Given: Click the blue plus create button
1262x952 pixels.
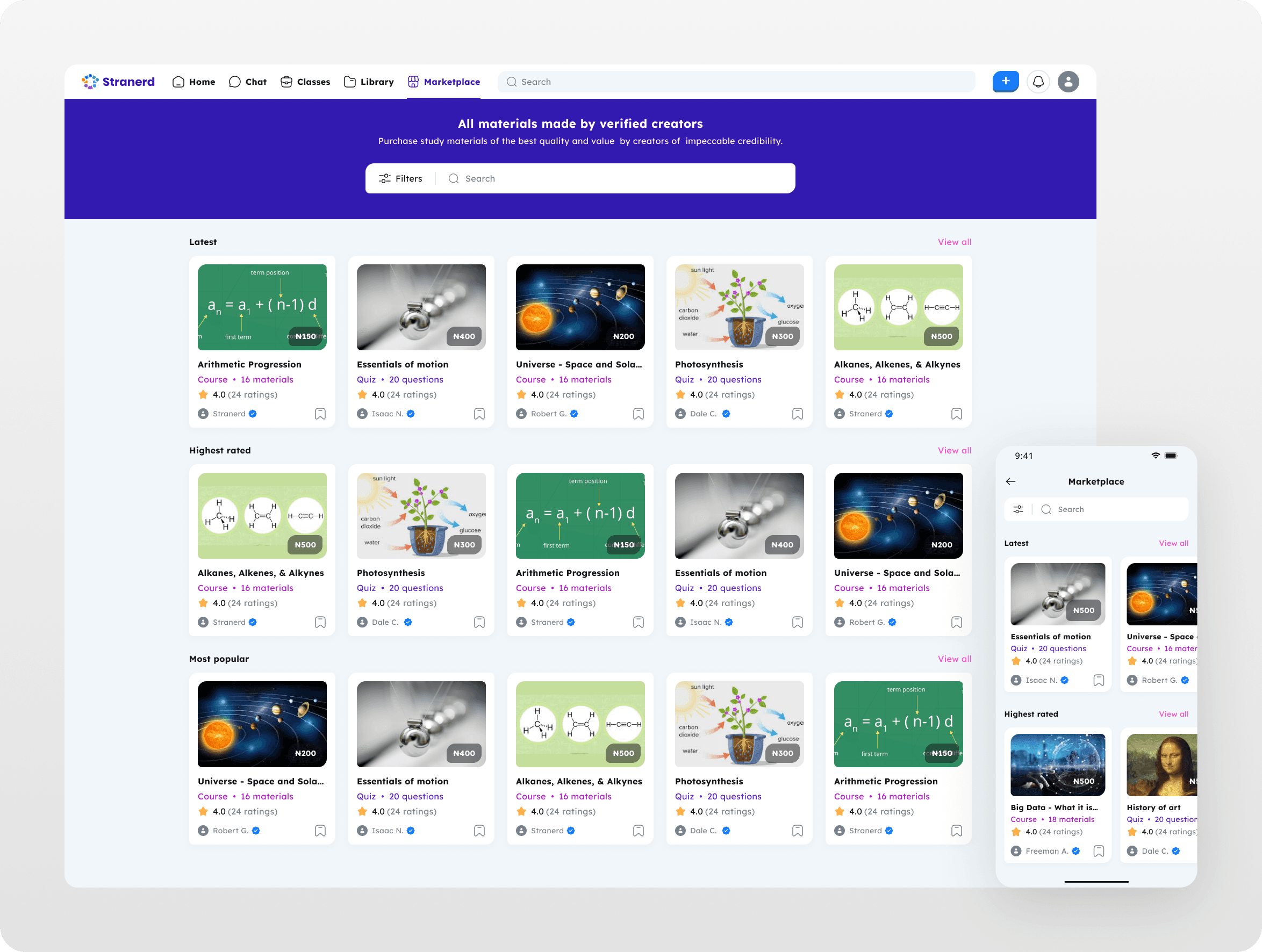Looking at the screenshot, I should coord(1005,82).
